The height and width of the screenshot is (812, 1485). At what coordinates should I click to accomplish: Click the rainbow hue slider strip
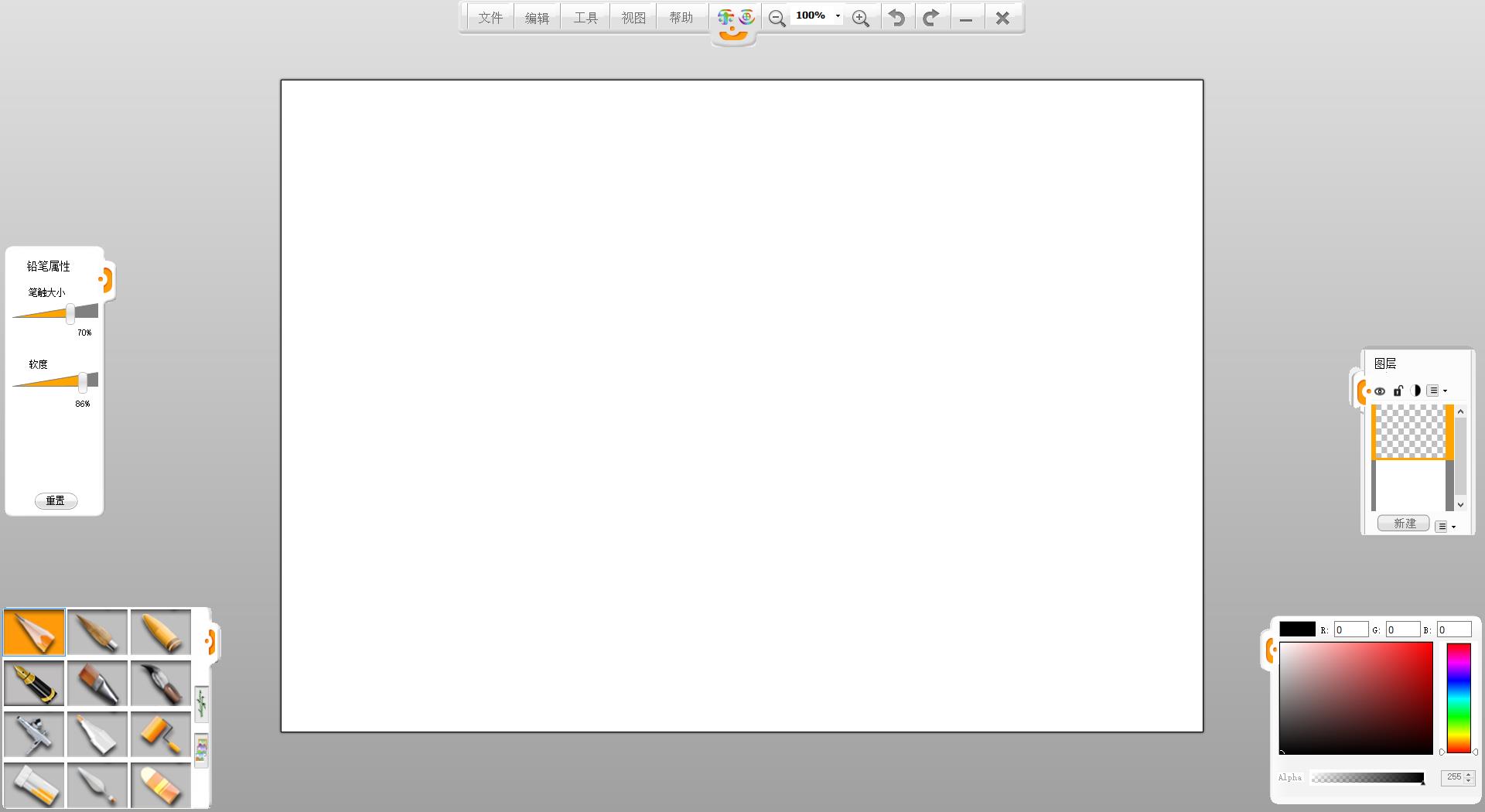click(1459, 698)
